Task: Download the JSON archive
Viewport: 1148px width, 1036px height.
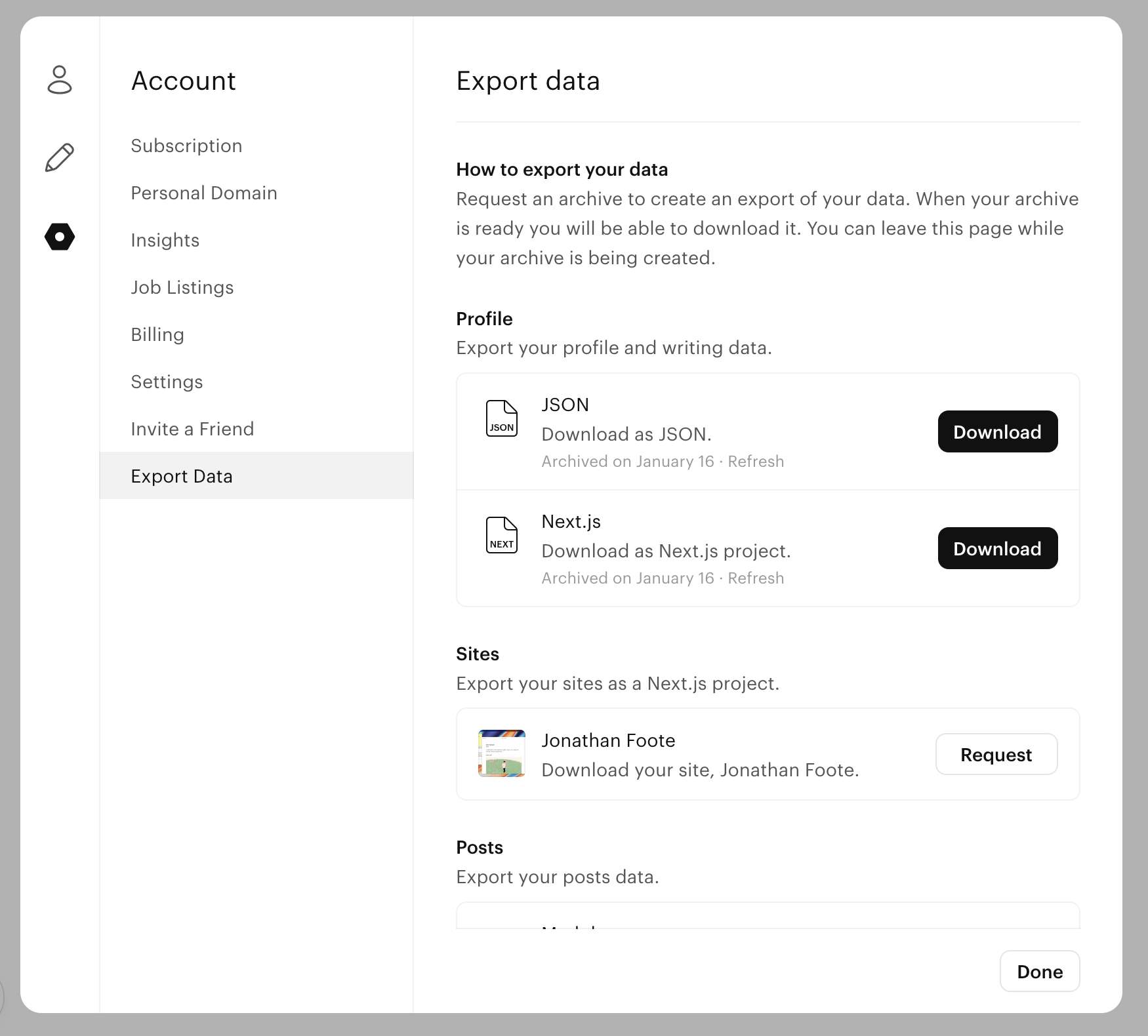Action: pos(997,431)
